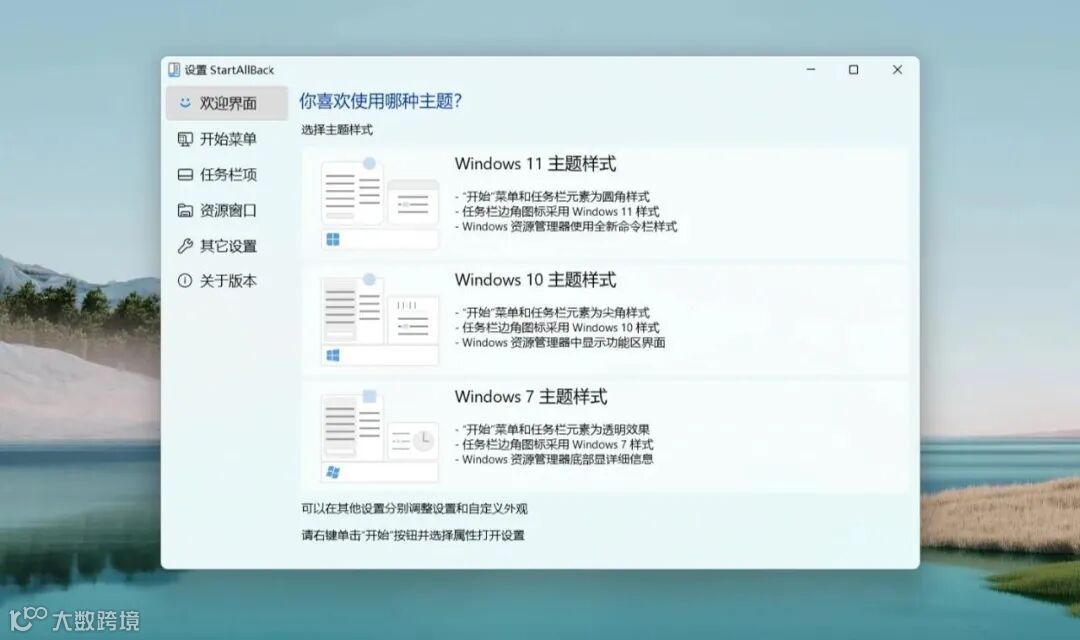The width and height of the screenshot is (1080, 640).
Task: Click the hint 请右键单击"开始"按钮并选择属性打开设置
Action: [413, 535]
